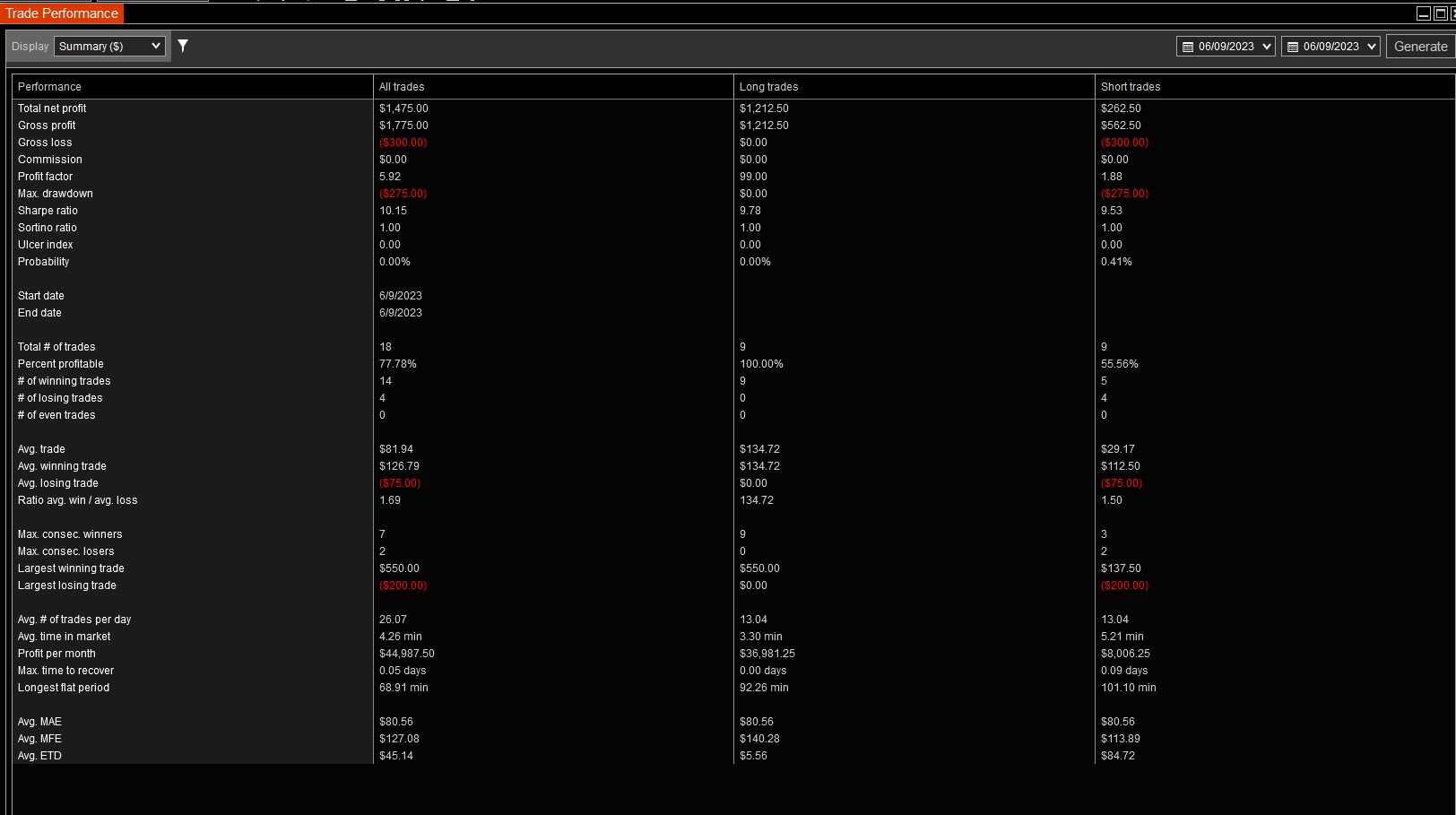Expand the Display Summary ($) dropdown
1456x815 pixels.
click(x=110, y=46)
